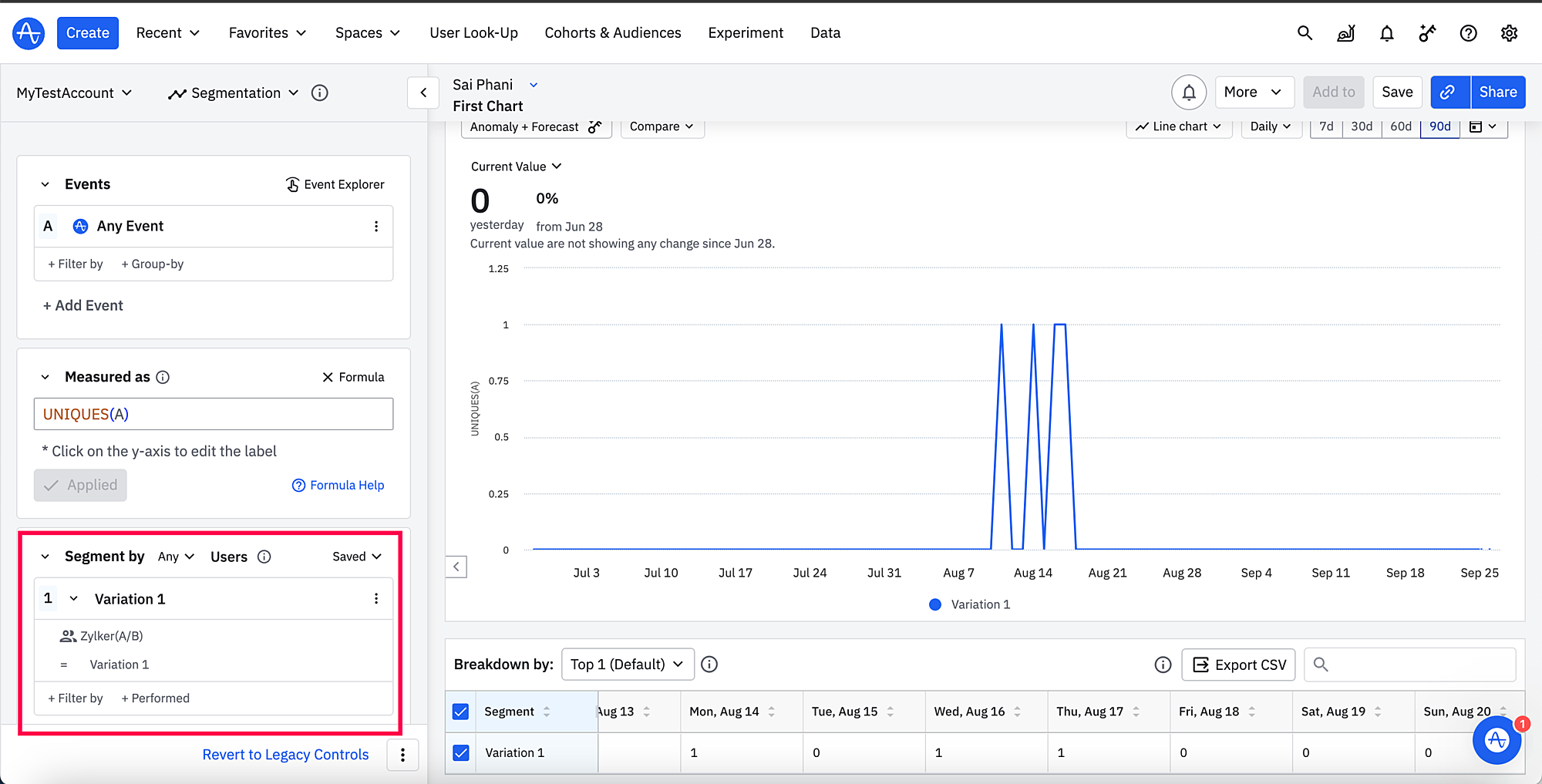Screen dimensions: 1542x784
Task: Click the Export CSV button
Action: (x=1238, y=665)
